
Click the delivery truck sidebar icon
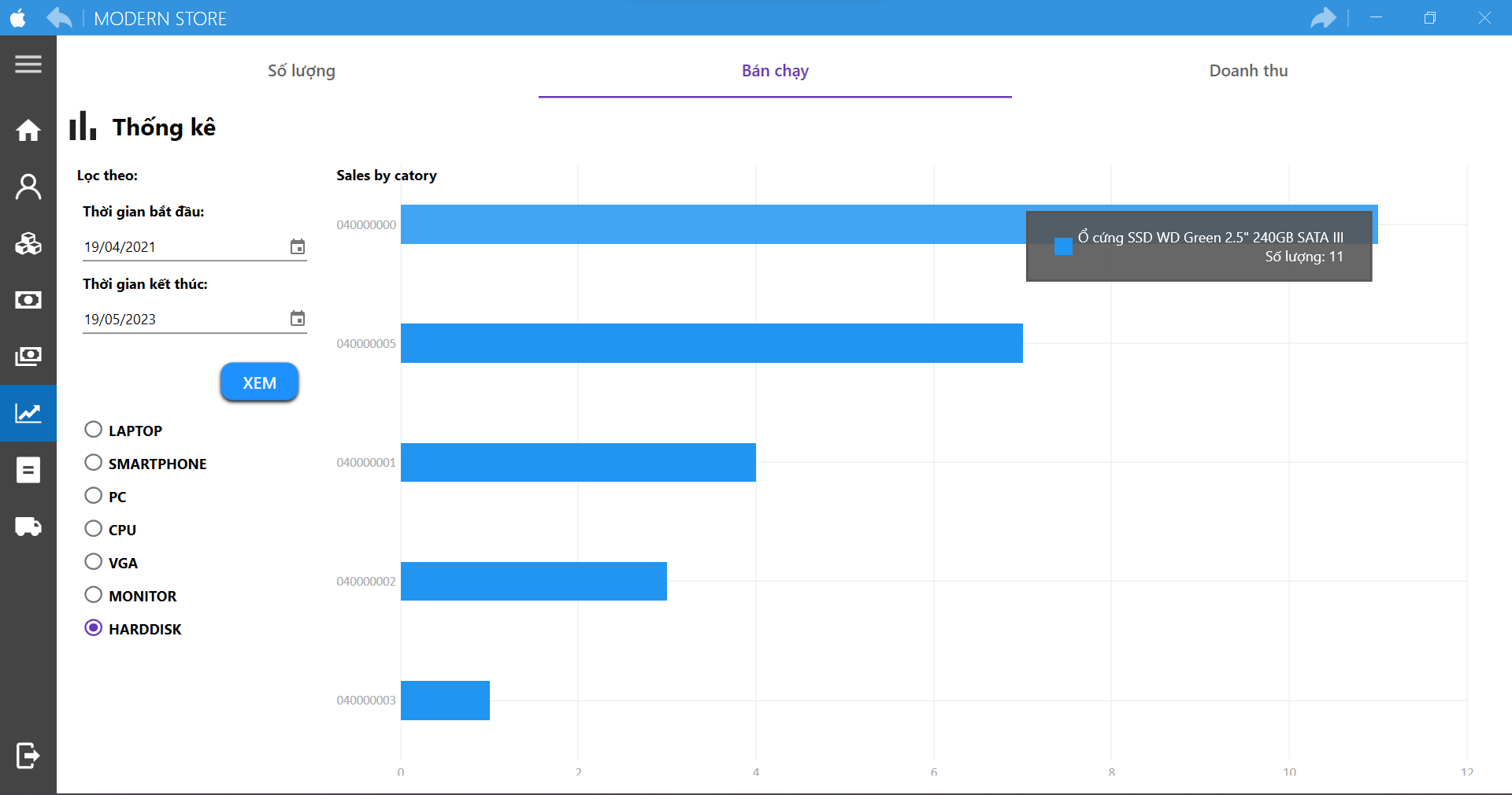[28, 527]
